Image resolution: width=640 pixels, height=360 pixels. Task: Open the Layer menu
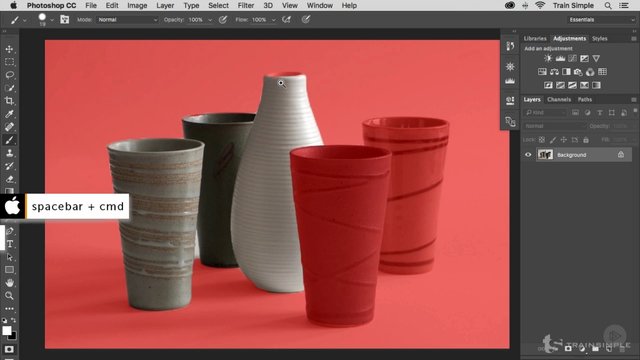(x=165, y=5)
